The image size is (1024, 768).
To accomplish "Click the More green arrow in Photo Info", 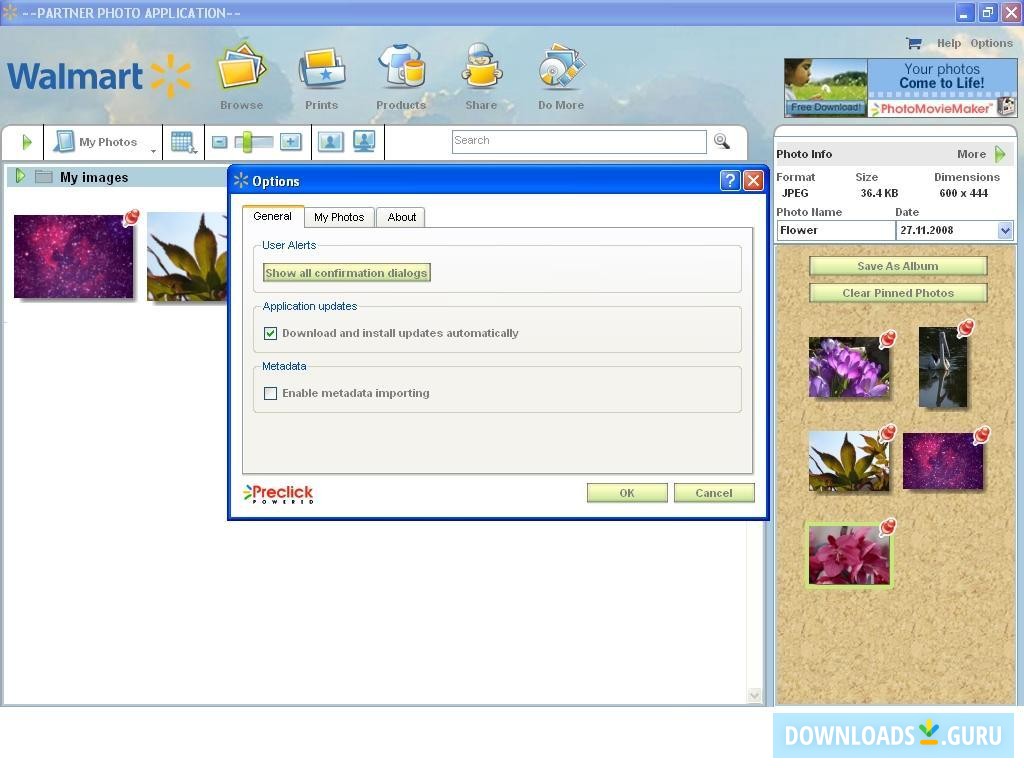I will point(1000,154).
